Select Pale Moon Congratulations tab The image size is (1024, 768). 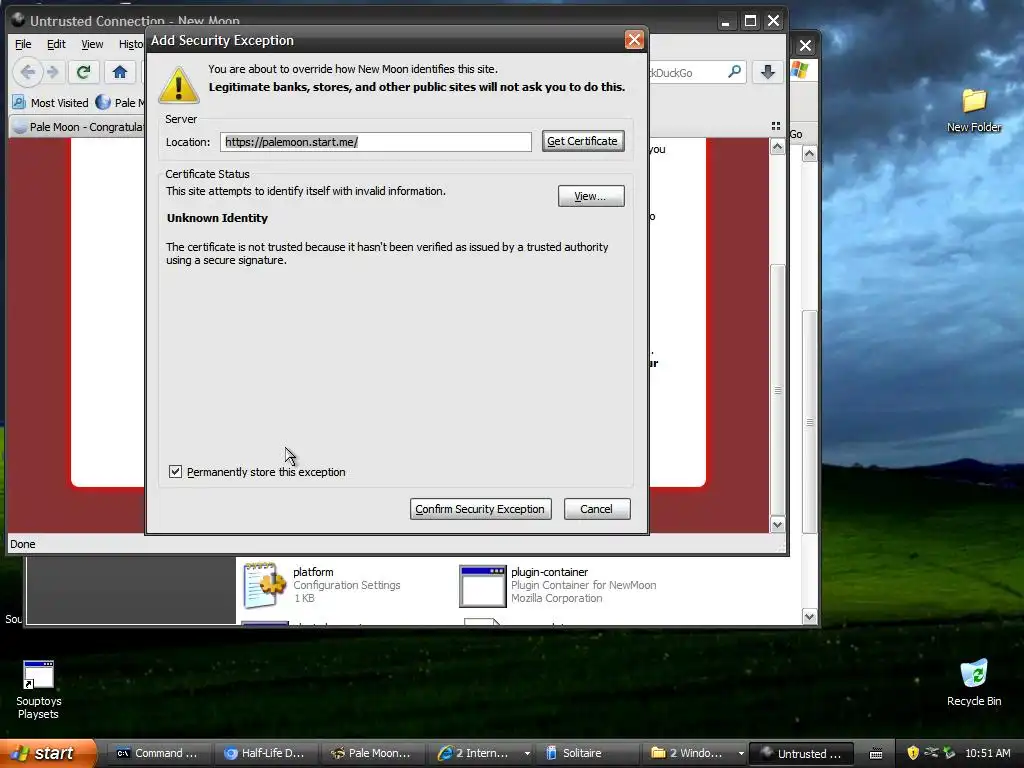[78, 127]
